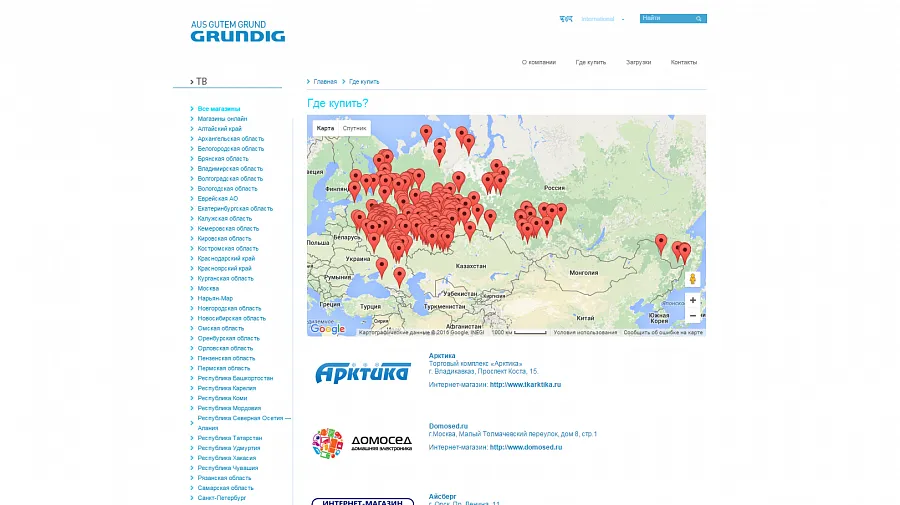Screen dimensions: 900x505
Task: Select Брянская область region
Action: [223, 158]
